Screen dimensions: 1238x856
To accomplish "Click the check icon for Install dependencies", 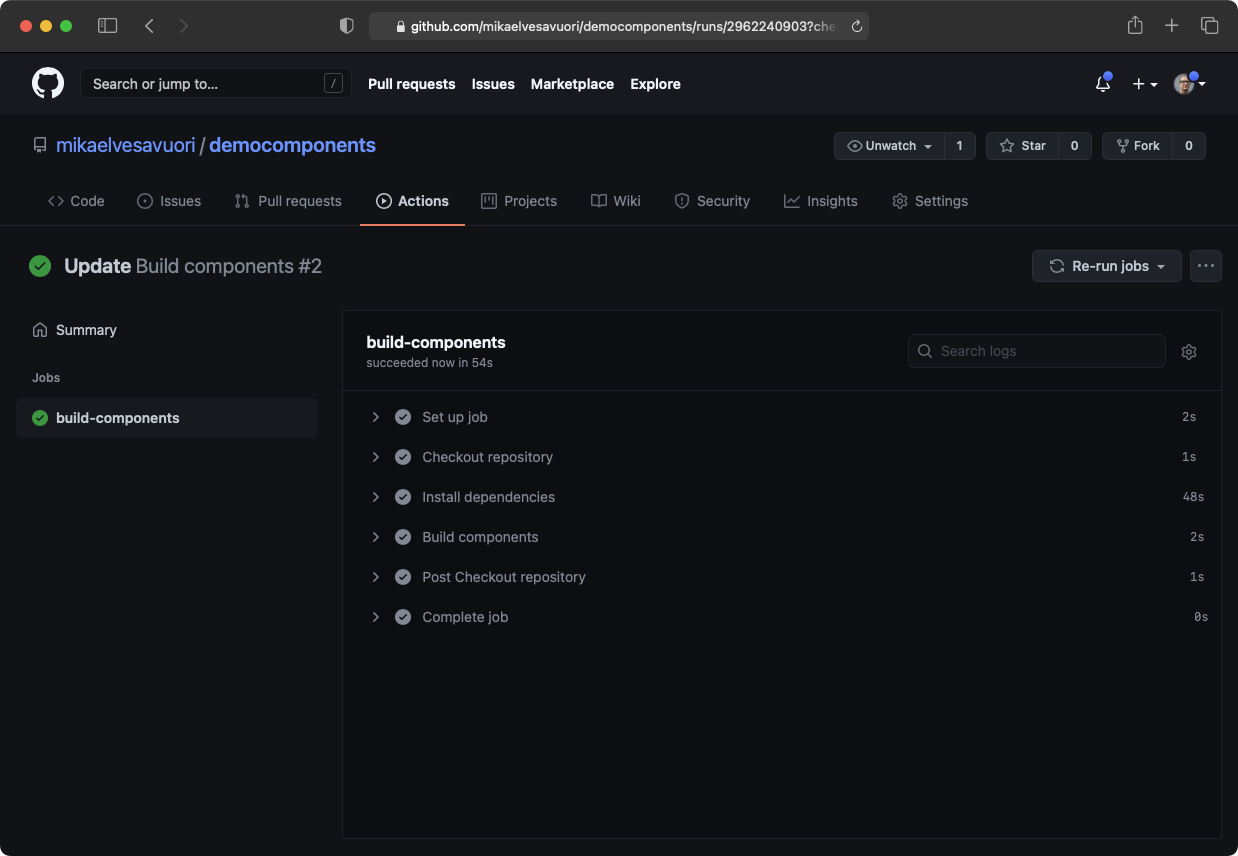I will pyautogui.click(x=403, y=497).
